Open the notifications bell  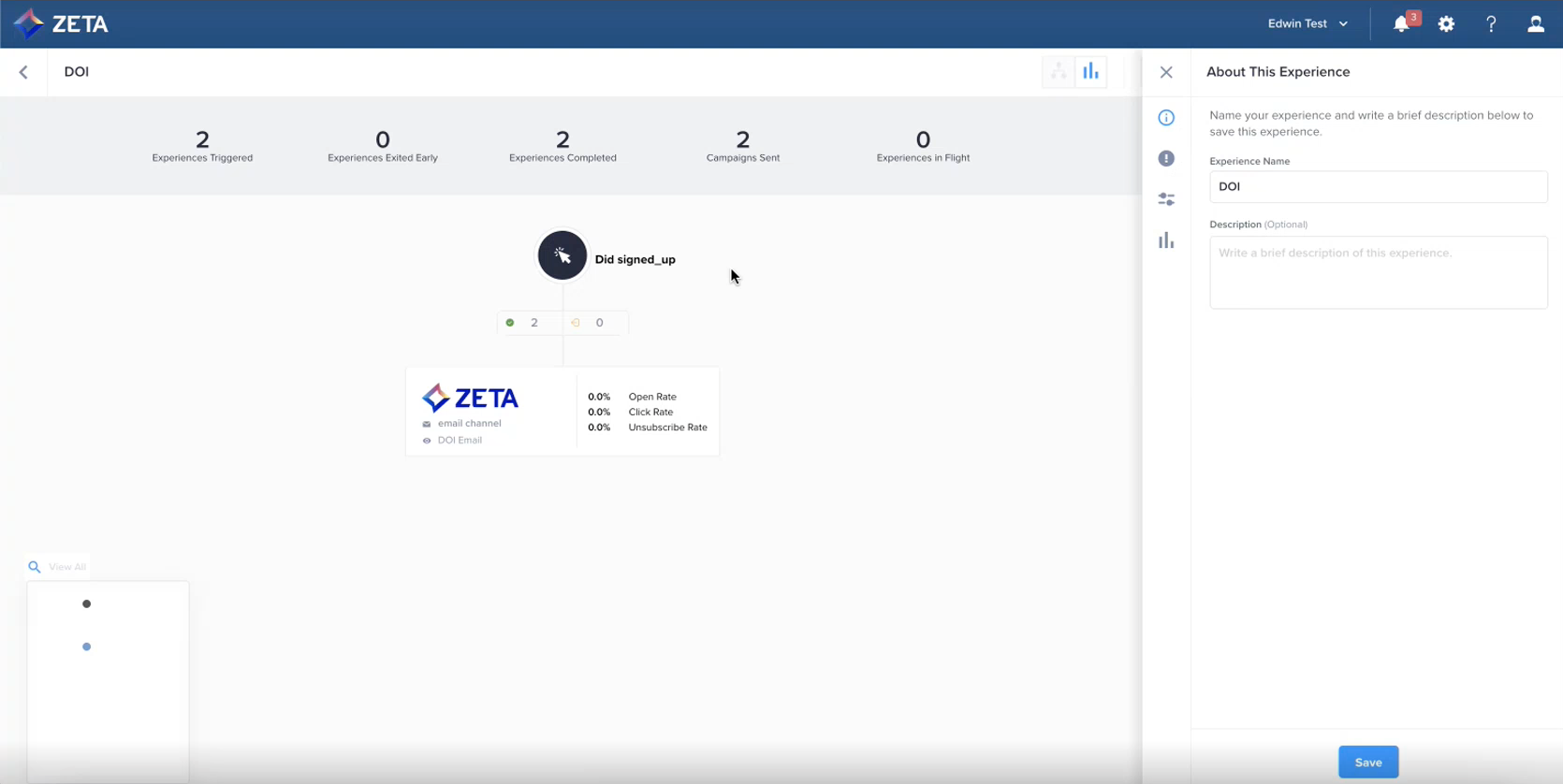pos(1401,24)
